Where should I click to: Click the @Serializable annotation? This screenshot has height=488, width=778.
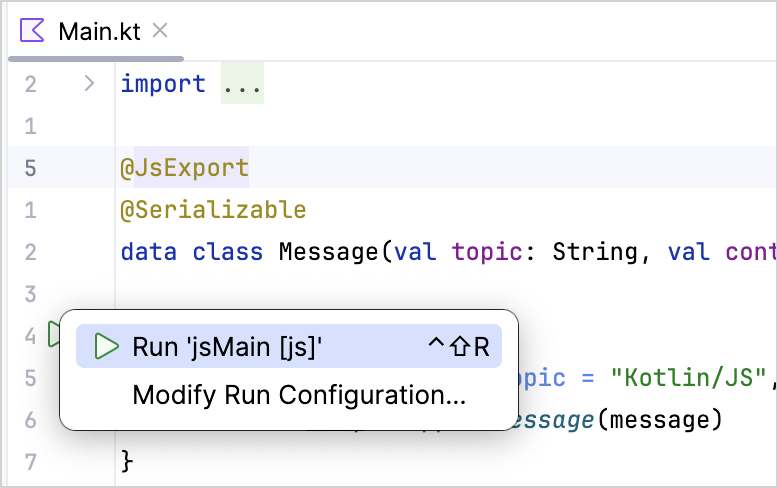tap(213, 210)
